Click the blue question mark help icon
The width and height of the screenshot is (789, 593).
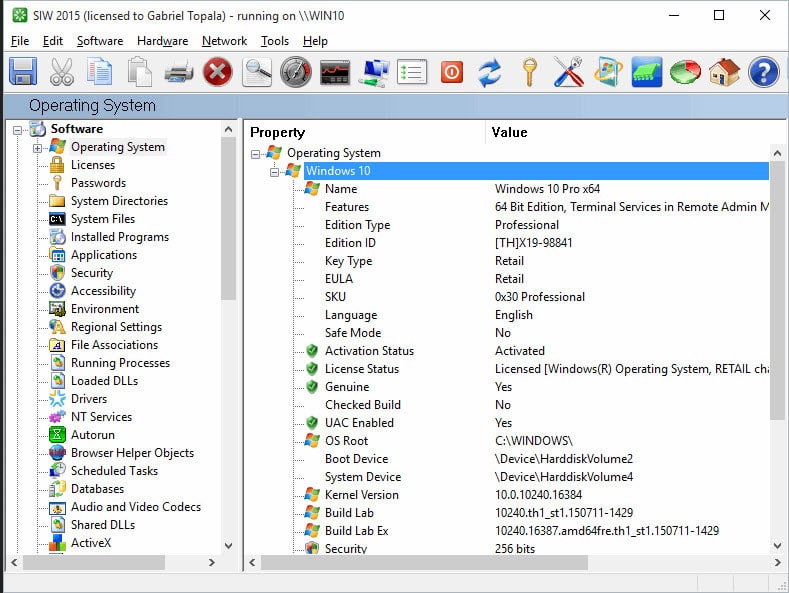click(x=763, y=72)
